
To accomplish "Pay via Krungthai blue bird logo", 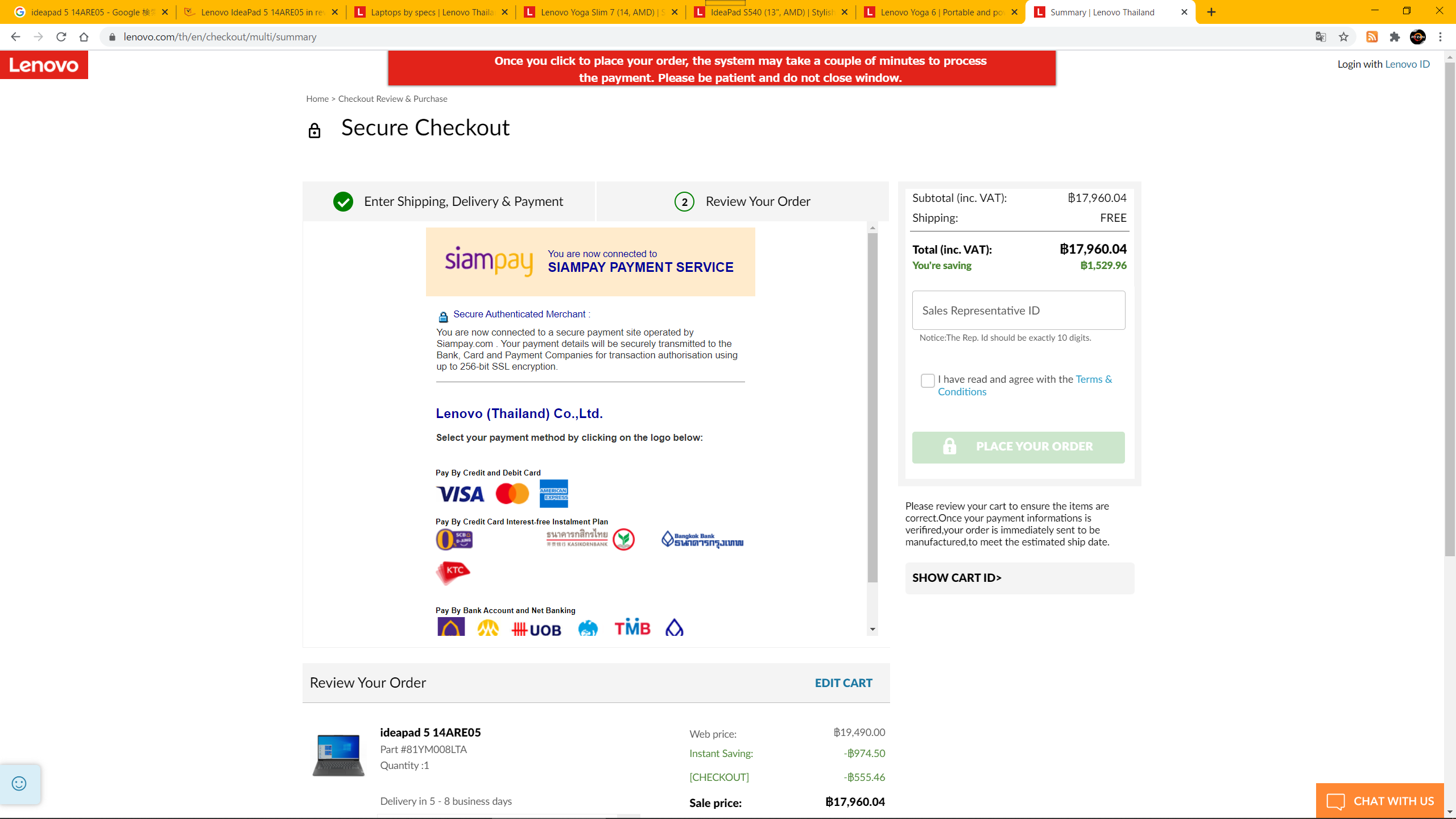I will (588, 628).
